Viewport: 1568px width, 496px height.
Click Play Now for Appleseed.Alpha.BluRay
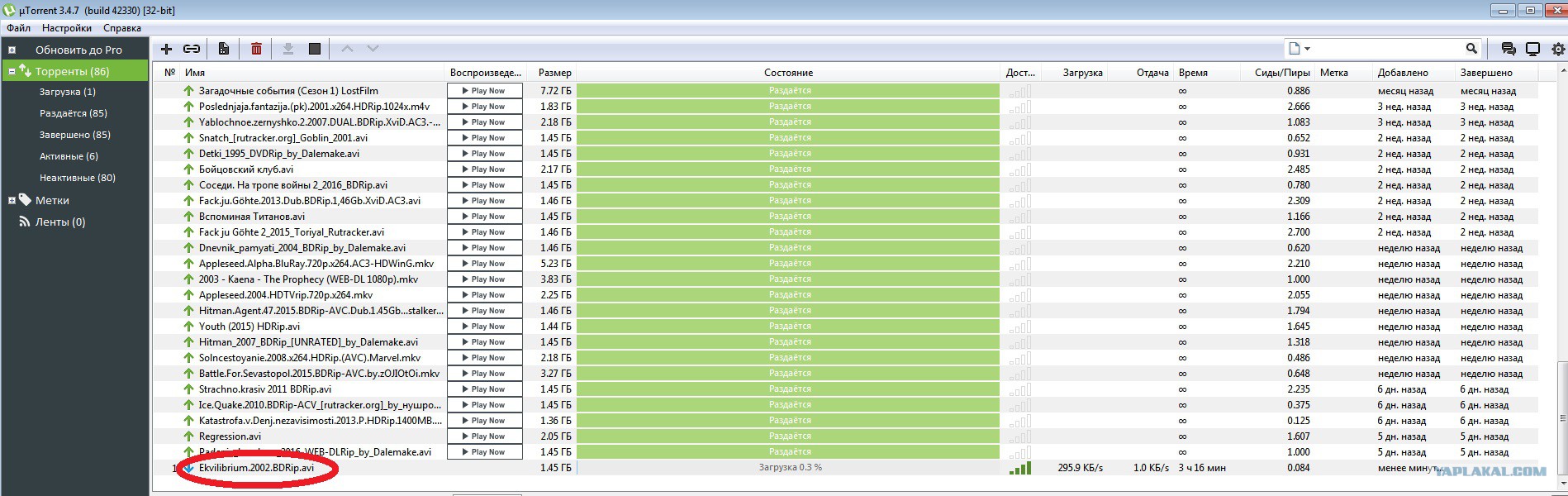485,264
